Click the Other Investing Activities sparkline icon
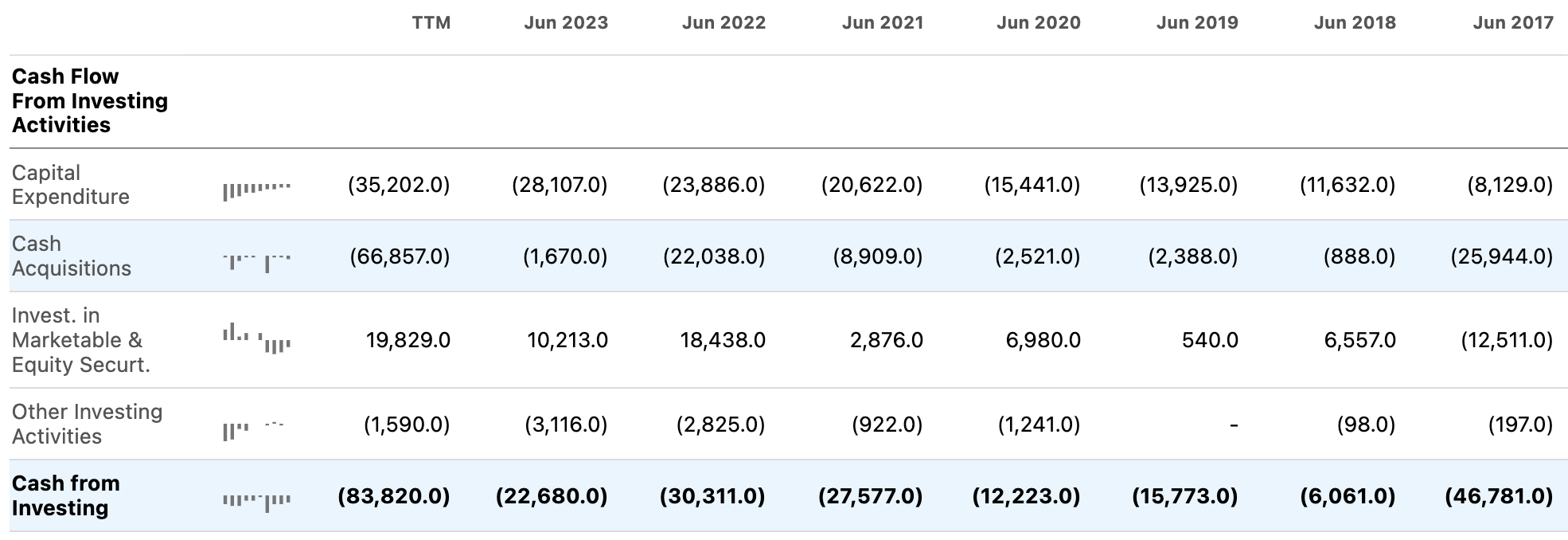Image resolution: width=1568 pixels, height=540 pixels. [253, 428]
